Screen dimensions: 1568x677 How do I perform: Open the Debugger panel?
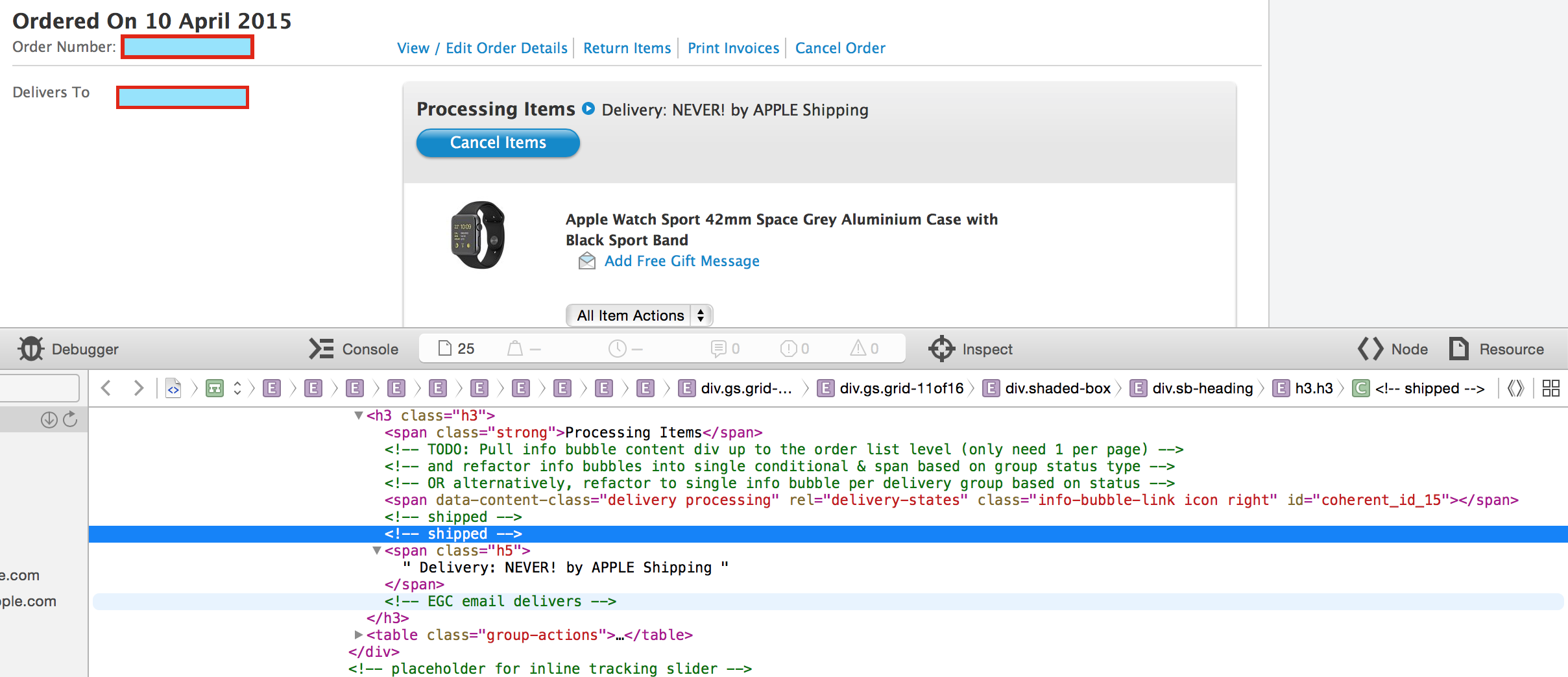click(x=68, y=349)
